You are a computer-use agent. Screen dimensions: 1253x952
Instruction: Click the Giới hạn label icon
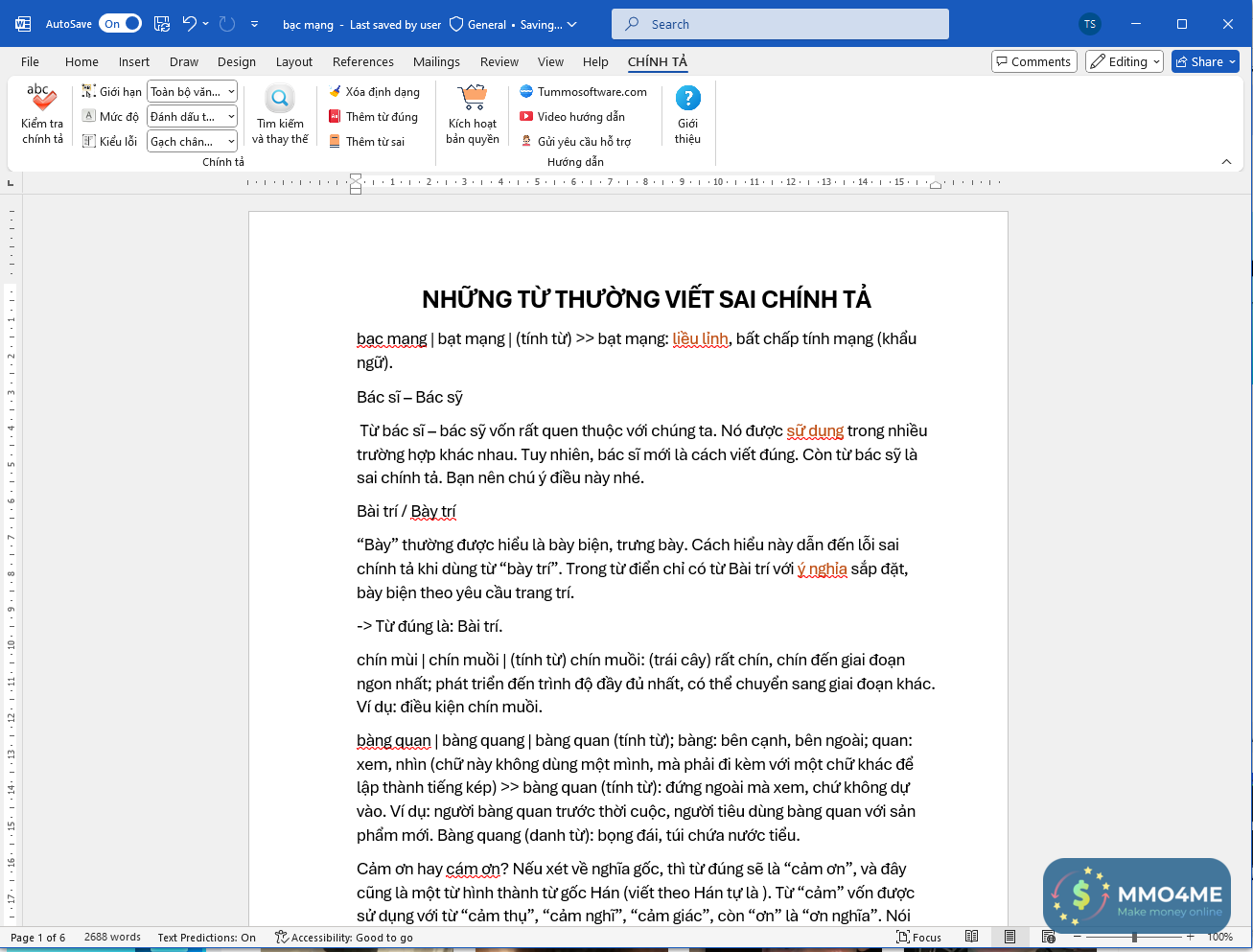click(89, 92)
